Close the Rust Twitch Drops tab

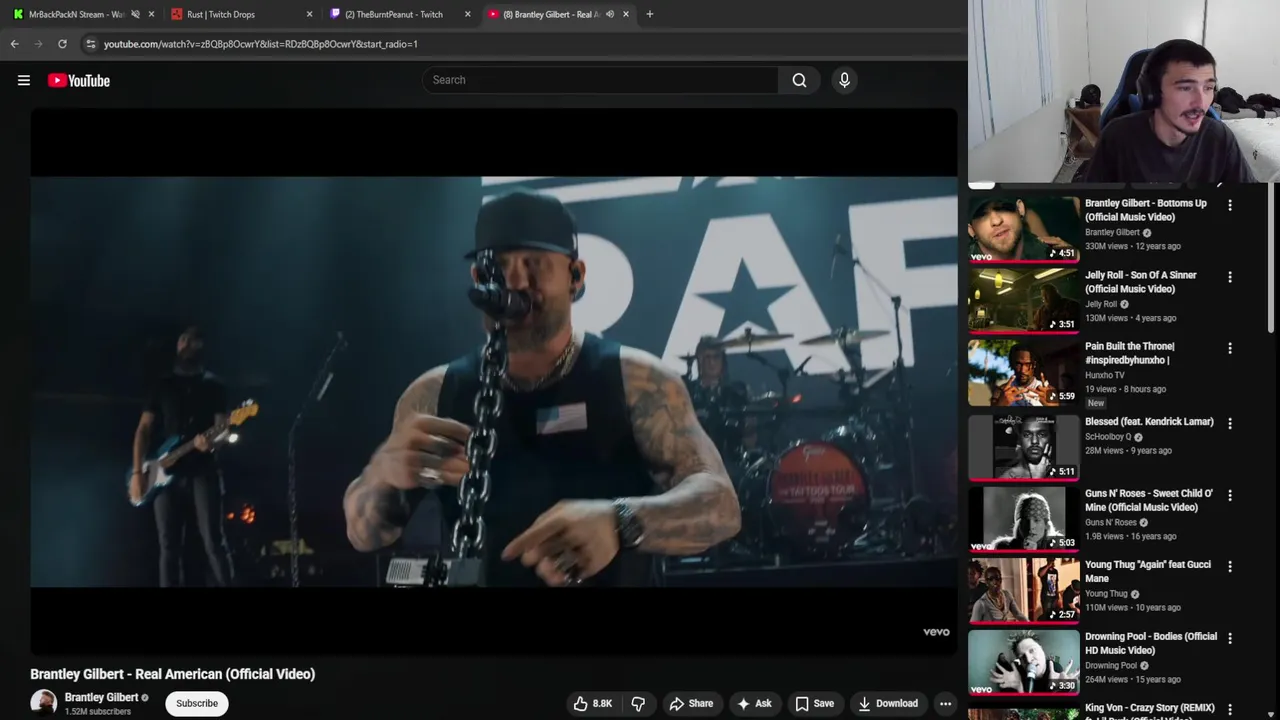309,14
